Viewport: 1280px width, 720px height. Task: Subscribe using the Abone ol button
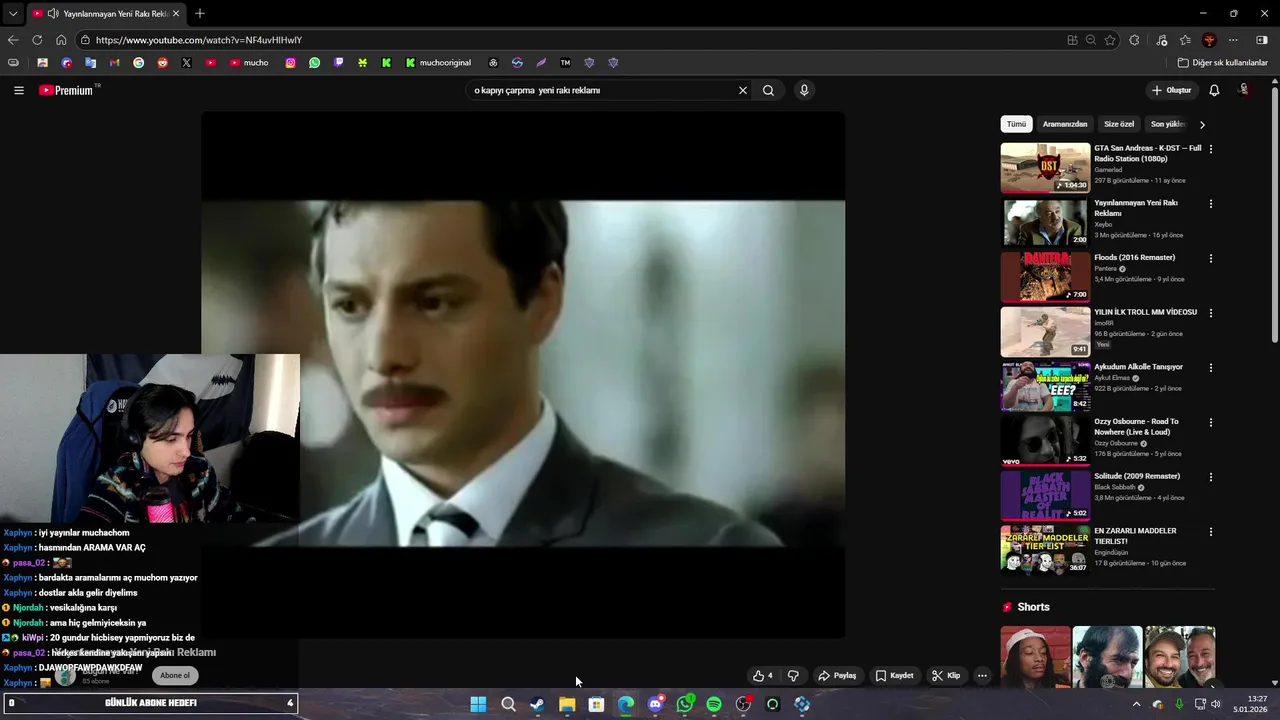point(175,676)
